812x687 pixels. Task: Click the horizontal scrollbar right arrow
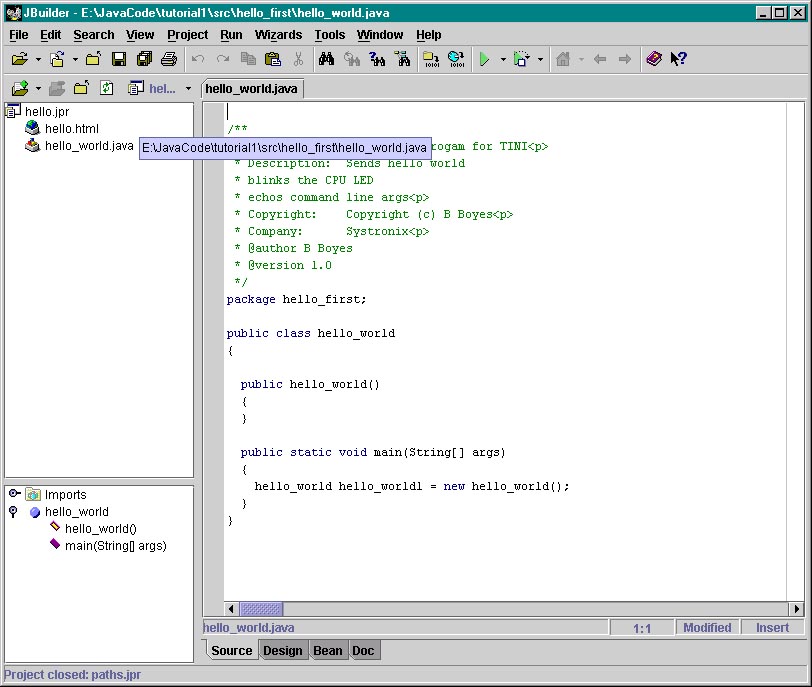click(x=796, y=608)
